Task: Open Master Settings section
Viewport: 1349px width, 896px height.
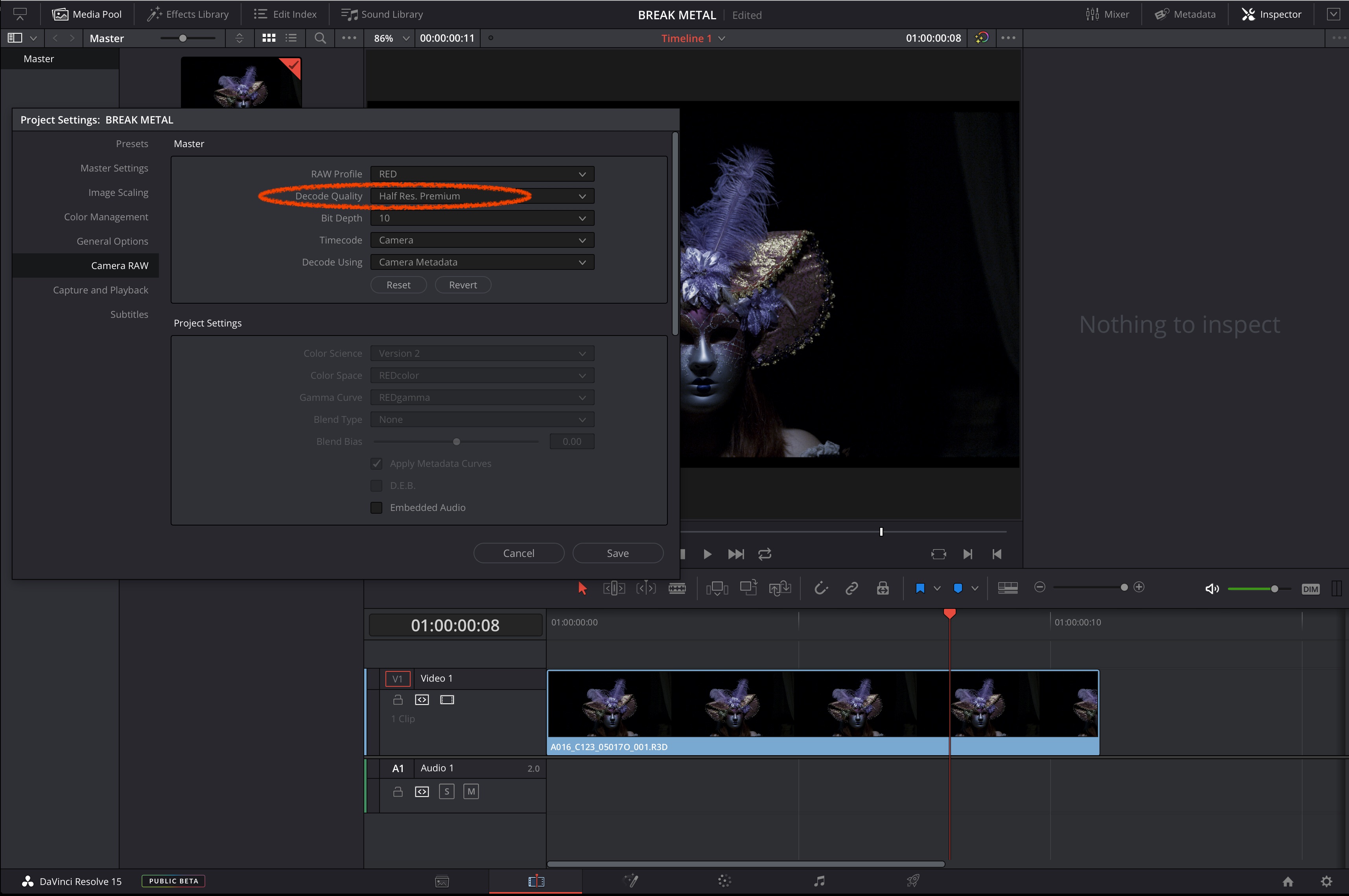Action: click(x=114, y=168)
